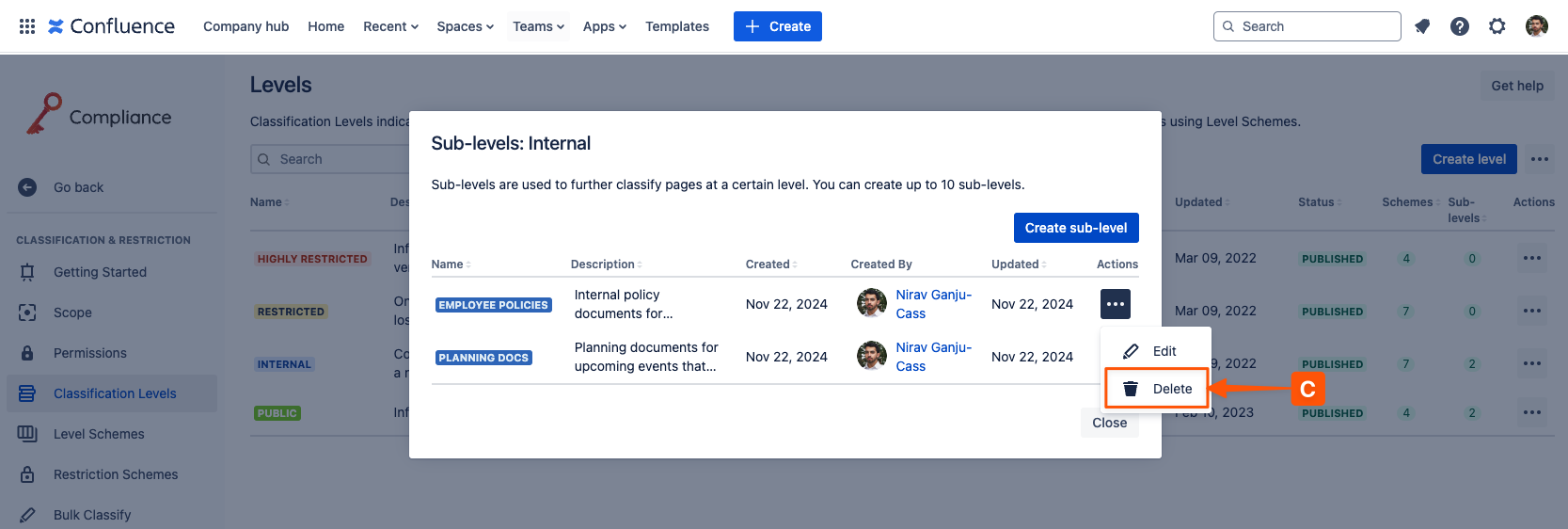Image resolution: width=1568 pixels, height=529 pixels.
Task: Click the Go back arrow icon
Action: (27, 187)
